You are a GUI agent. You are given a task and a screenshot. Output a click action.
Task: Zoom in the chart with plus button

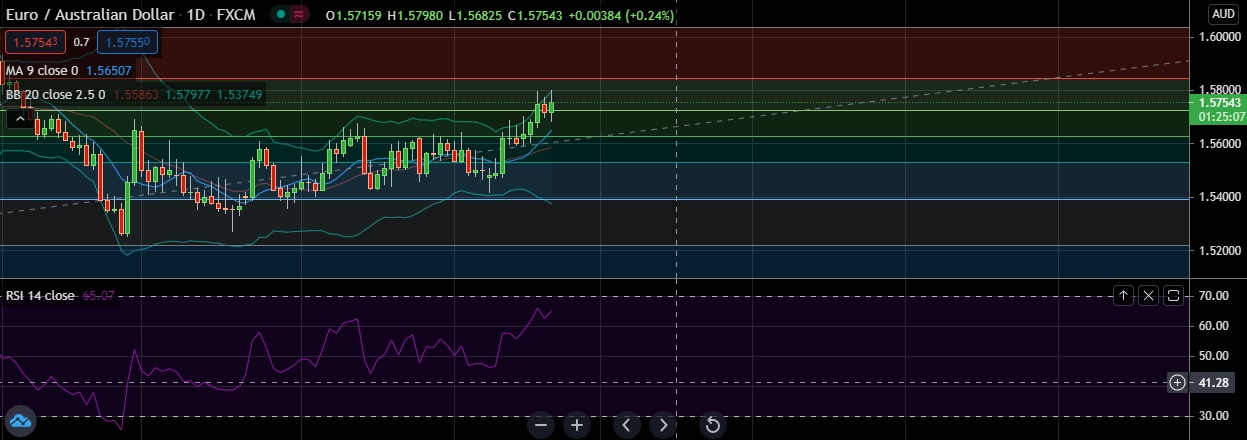coord(577,425)
